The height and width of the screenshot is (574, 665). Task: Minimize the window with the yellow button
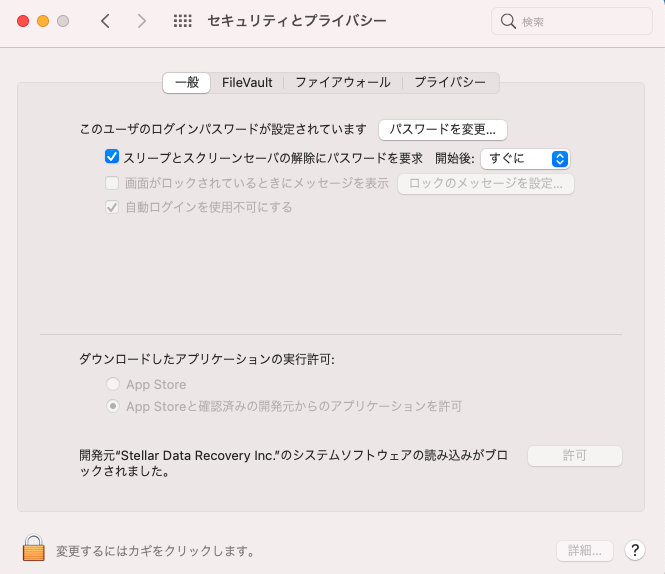point(43,21)
